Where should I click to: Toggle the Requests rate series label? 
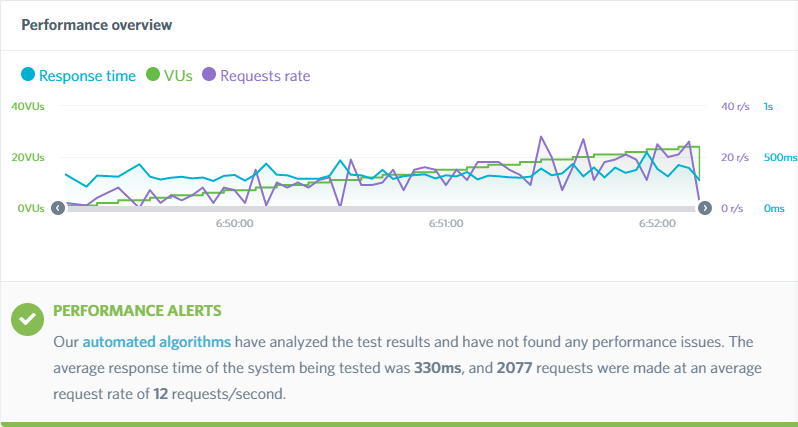click(x=264, y=76)
